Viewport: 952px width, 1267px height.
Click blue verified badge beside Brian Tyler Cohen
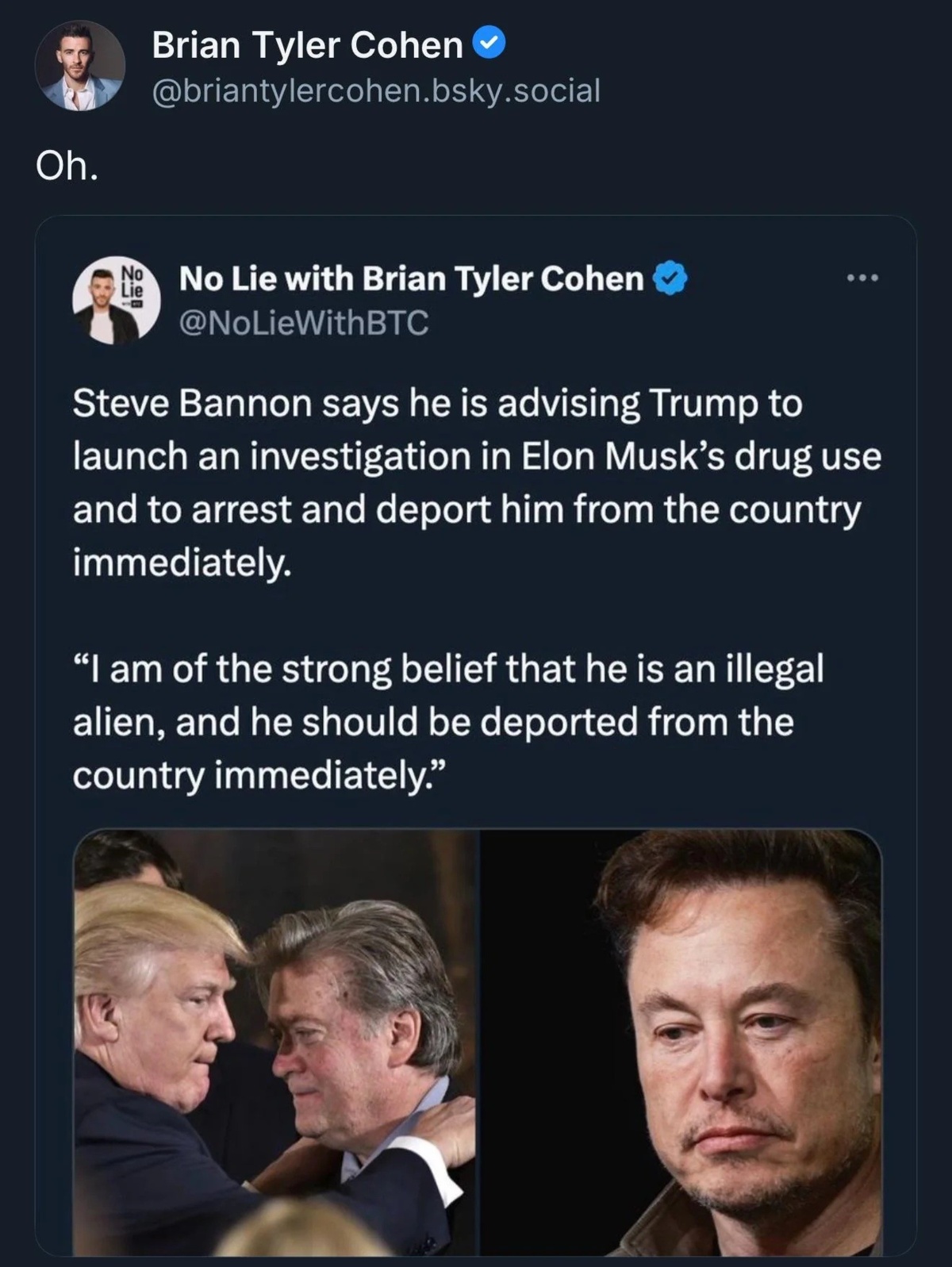489,44
